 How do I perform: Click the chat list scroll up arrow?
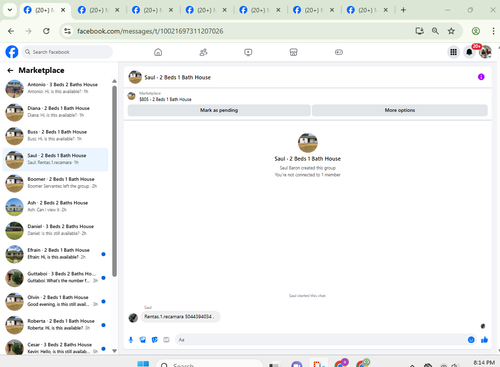(114, 81)
